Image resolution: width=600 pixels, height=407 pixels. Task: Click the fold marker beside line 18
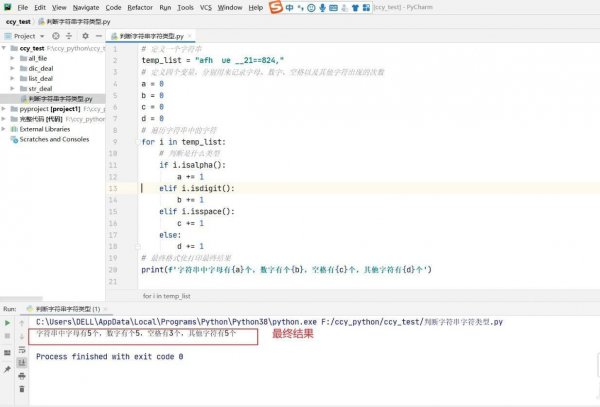pos(138,247)
